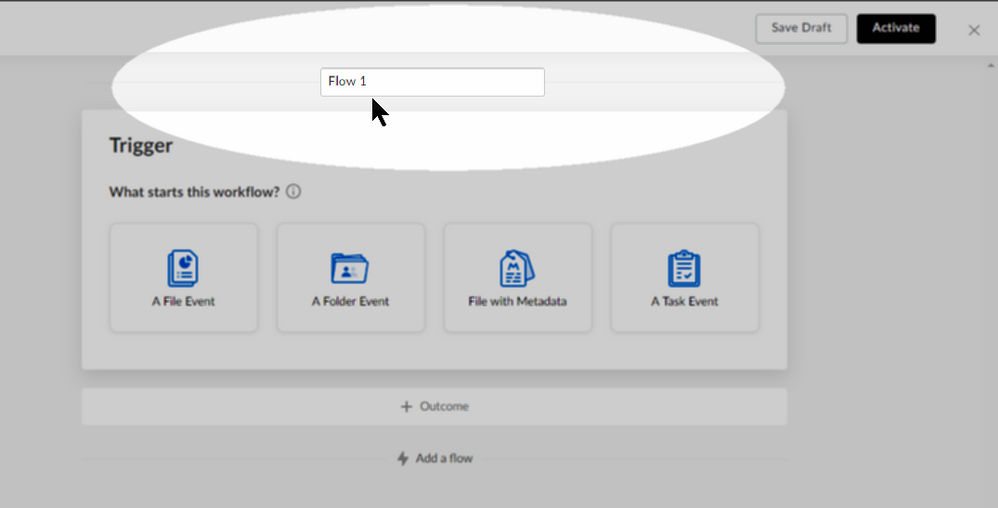Viewport: 998px width, 508px height.
Task: Activate the workflow
Action: pos(896,29)
